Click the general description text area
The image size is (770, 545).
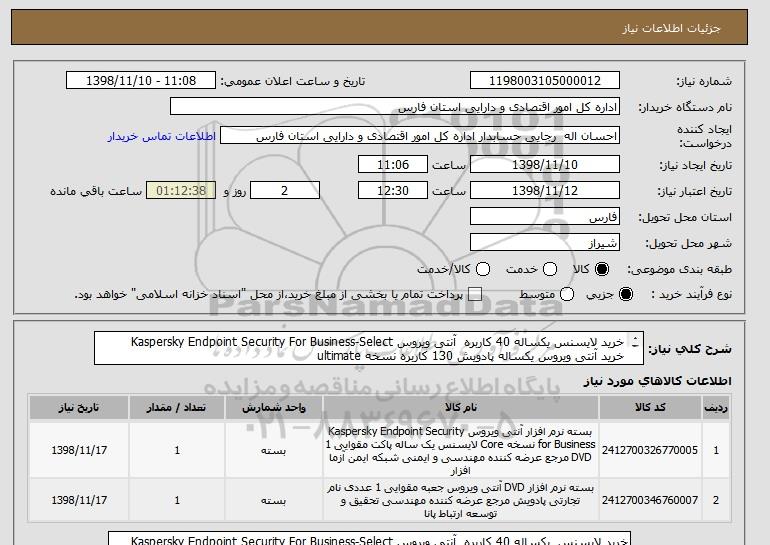[x=369, y=348]
